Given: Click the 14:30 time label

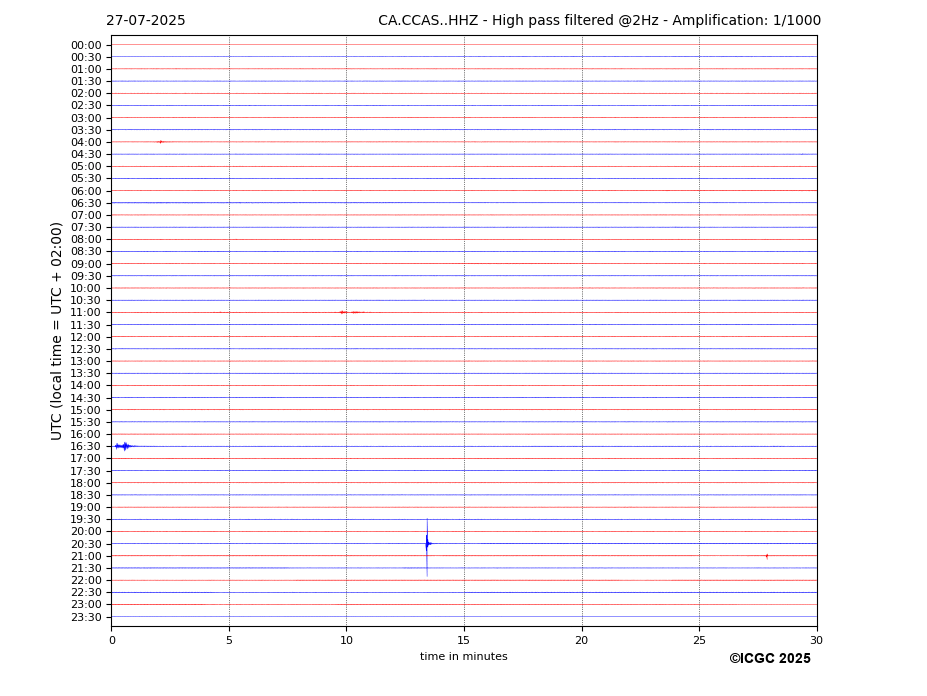Looking at the screenshot, I should click(x=86, y=398).
